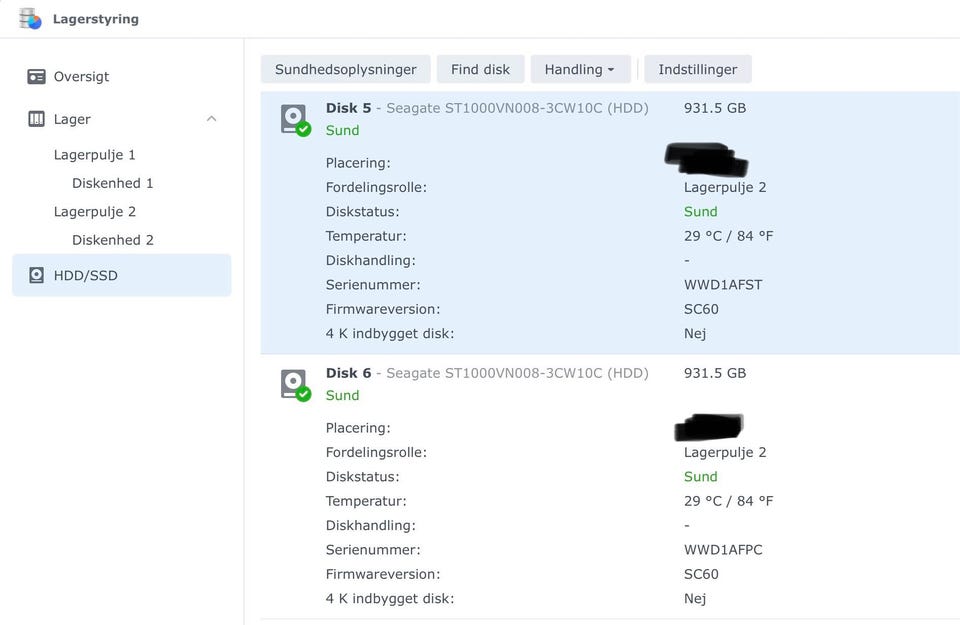The width and height of the screenshot is (960, 625).
Task: Click the Find disk button
Action: click(480, 69)
